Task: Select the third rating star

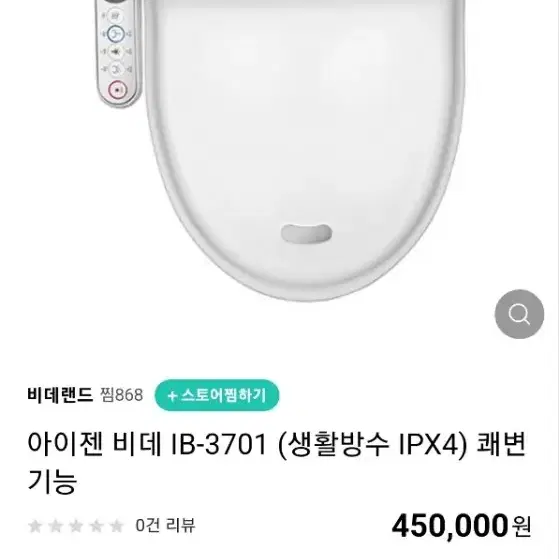Action: point(76,526)
